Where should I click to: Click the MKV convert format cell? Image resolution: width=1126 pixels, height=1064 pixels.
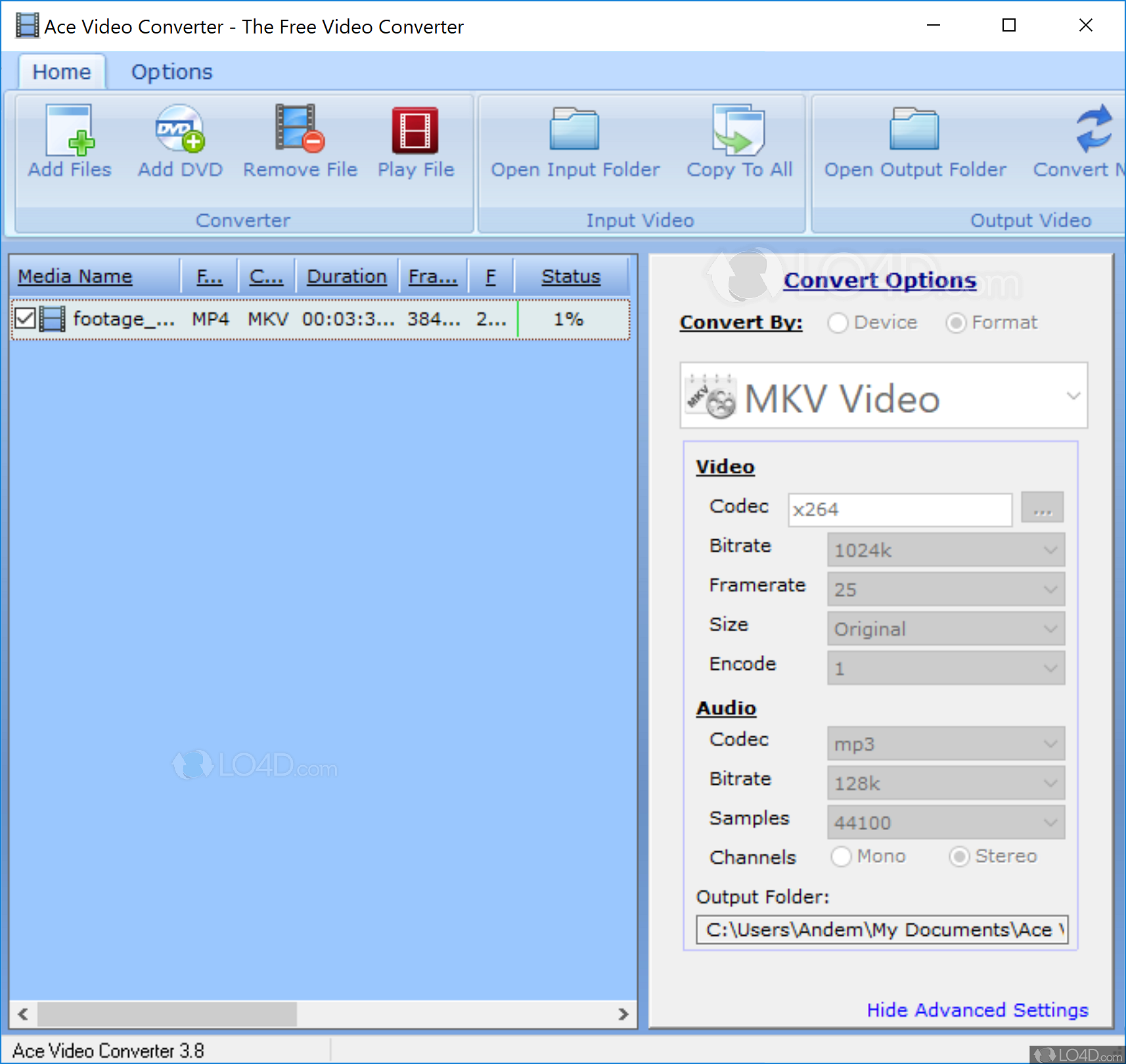268,319
